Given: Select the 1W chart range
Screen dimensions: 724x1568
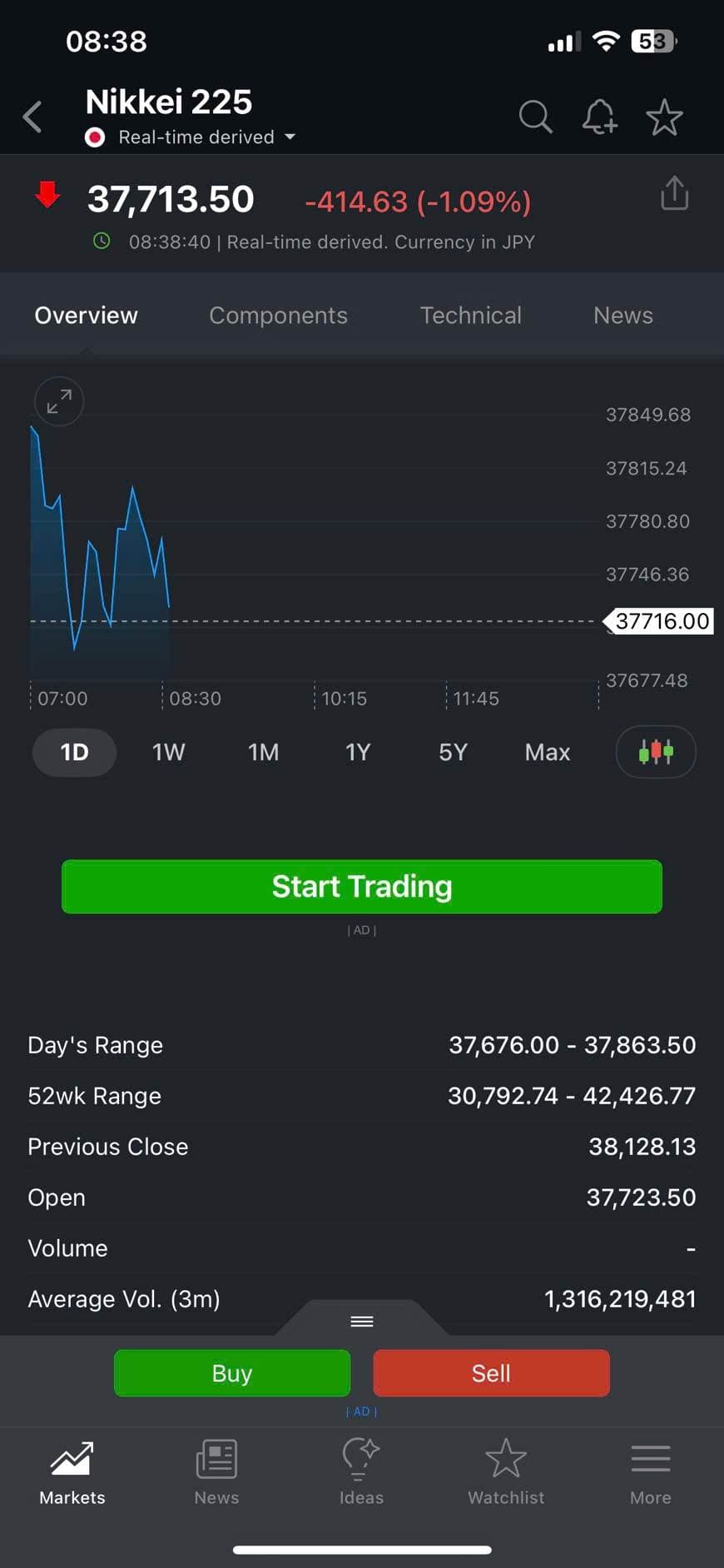Looking at the screenshot, I should click(x=168, y=753).
